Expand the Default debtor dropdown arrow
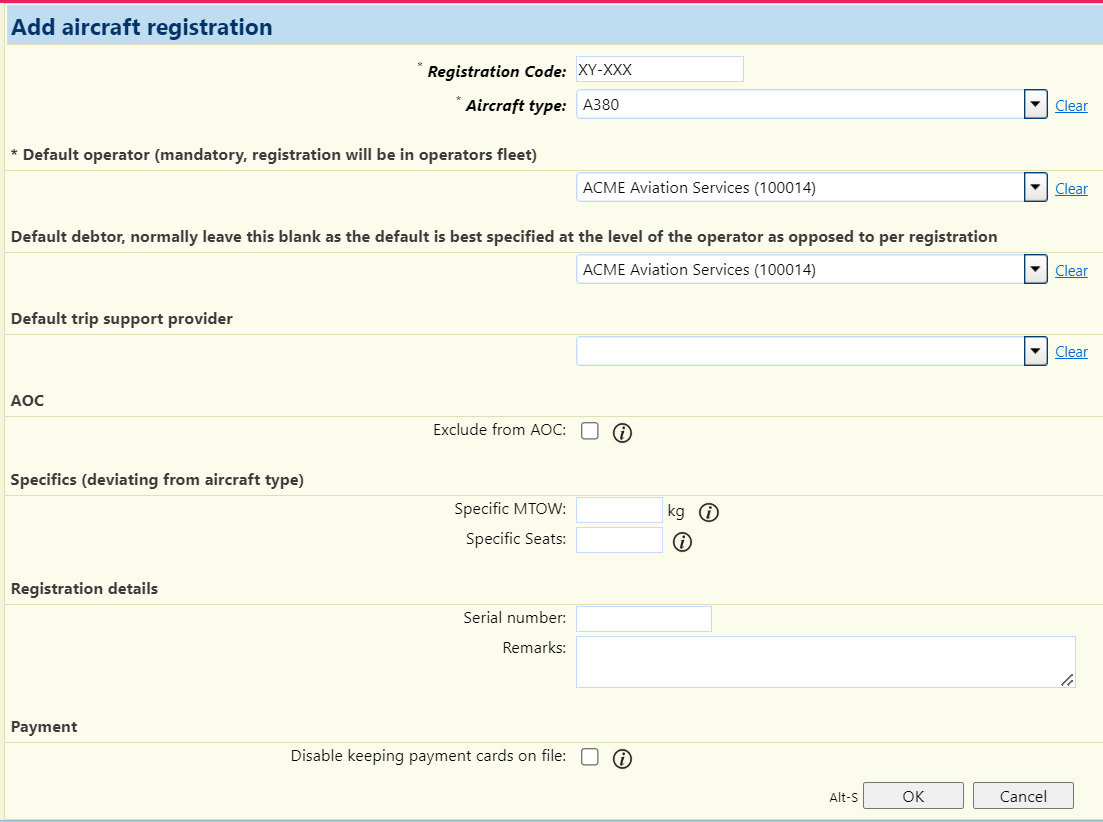 (x=1035, y=269)
